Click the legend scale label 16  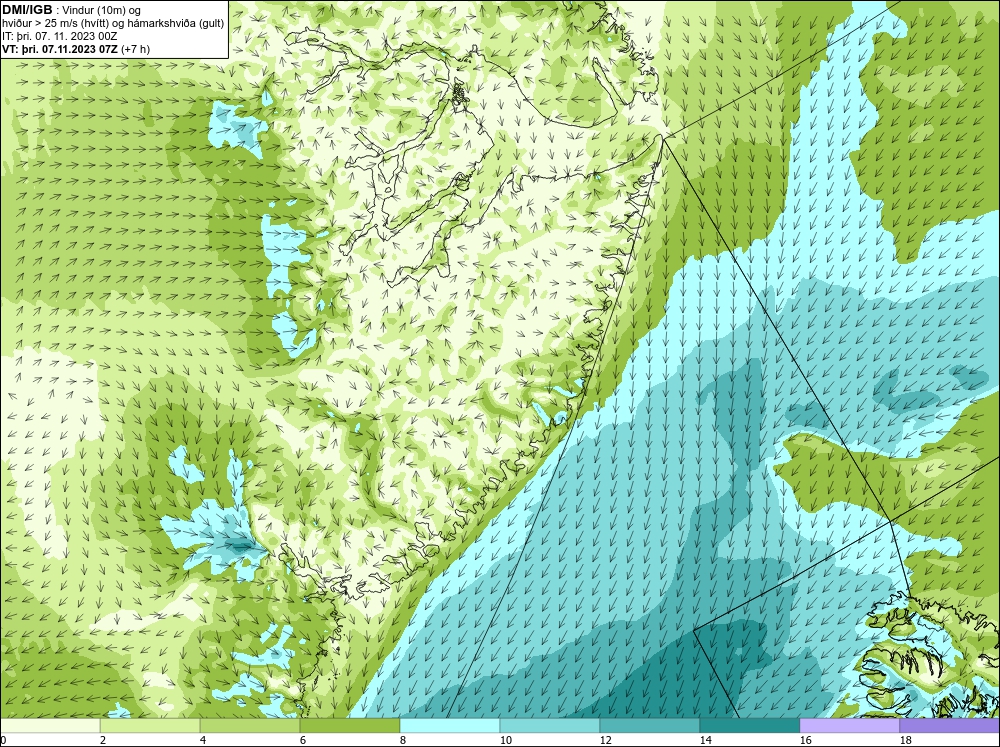805,740
